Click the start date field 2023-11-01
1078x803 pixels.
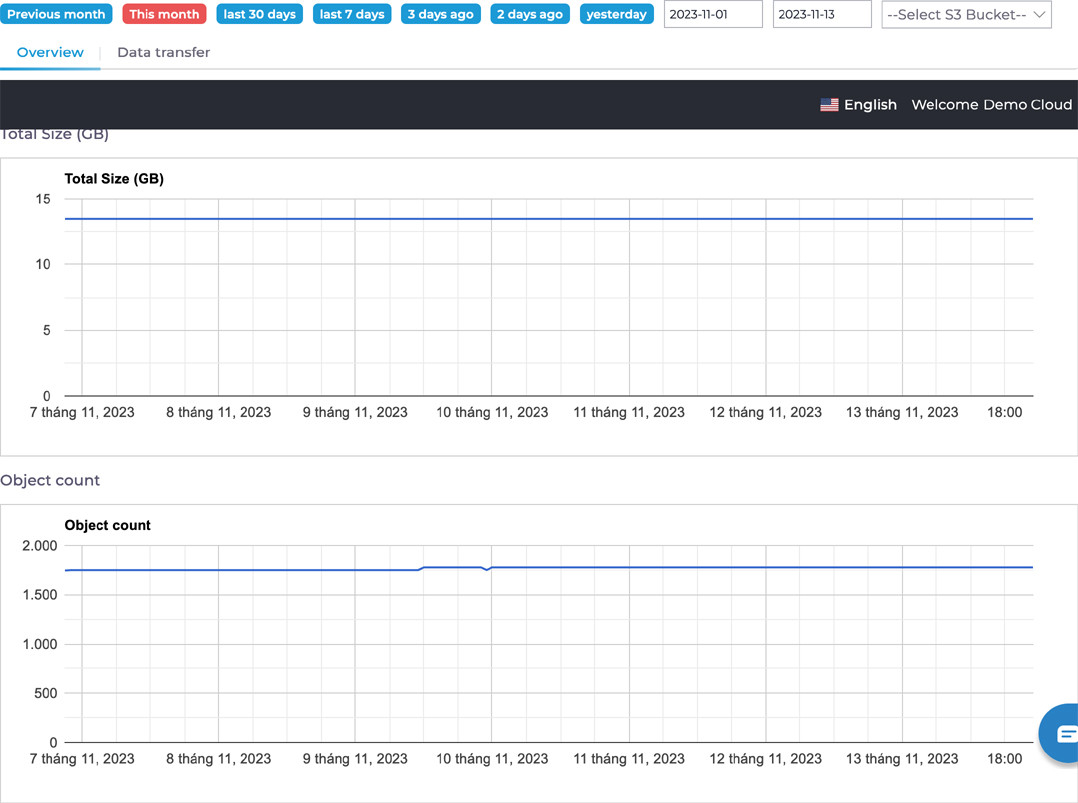pyautogui.click(x=712, y=15)
